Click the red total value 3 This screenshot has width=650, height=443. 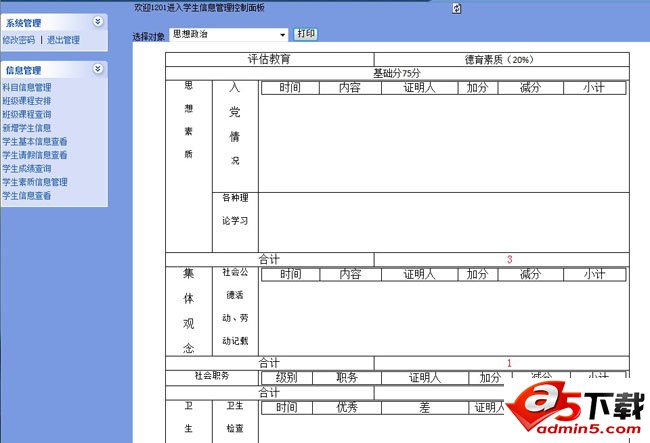point(509,259)
